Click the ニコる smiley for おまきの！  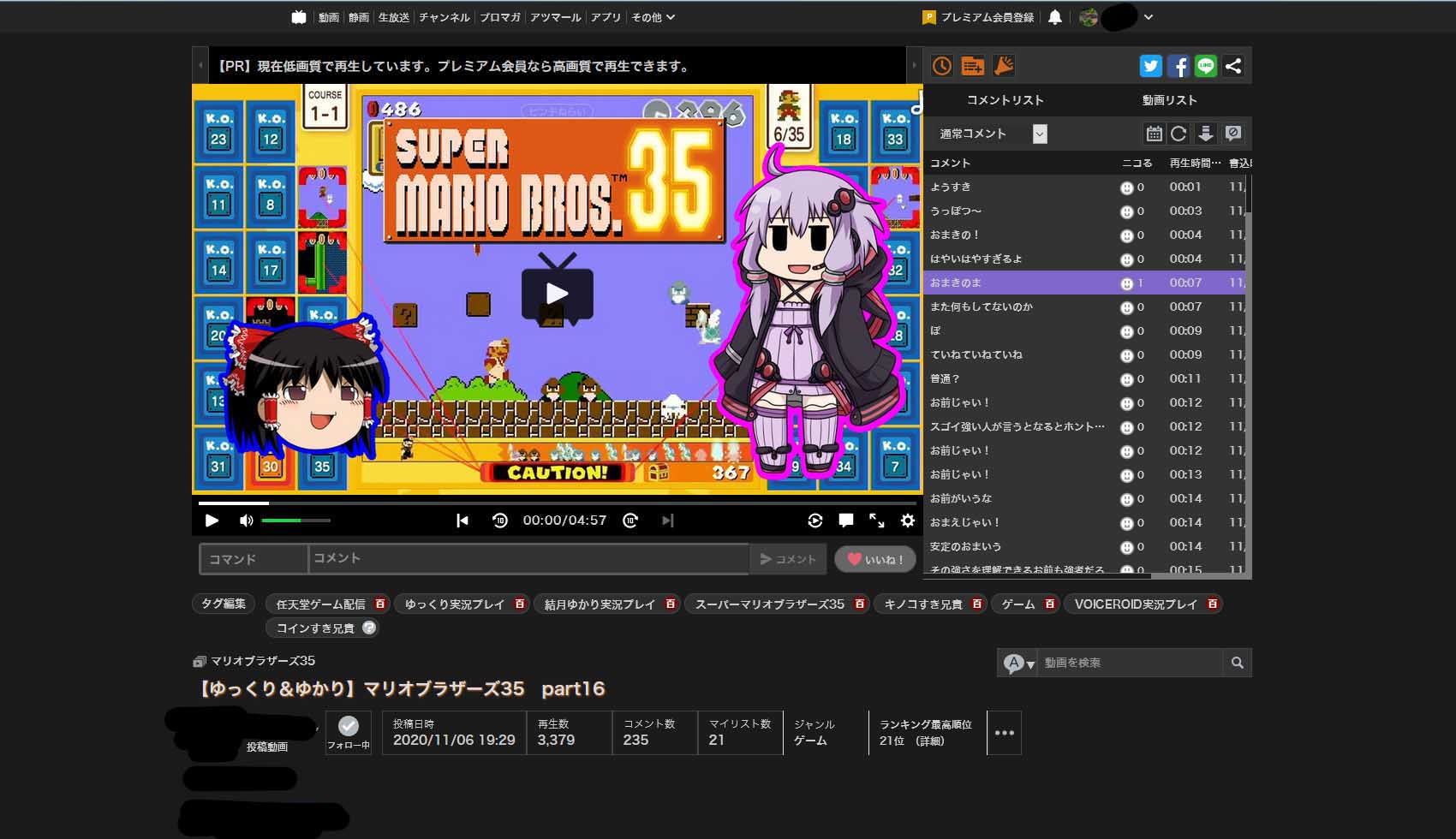[1127, 235]
